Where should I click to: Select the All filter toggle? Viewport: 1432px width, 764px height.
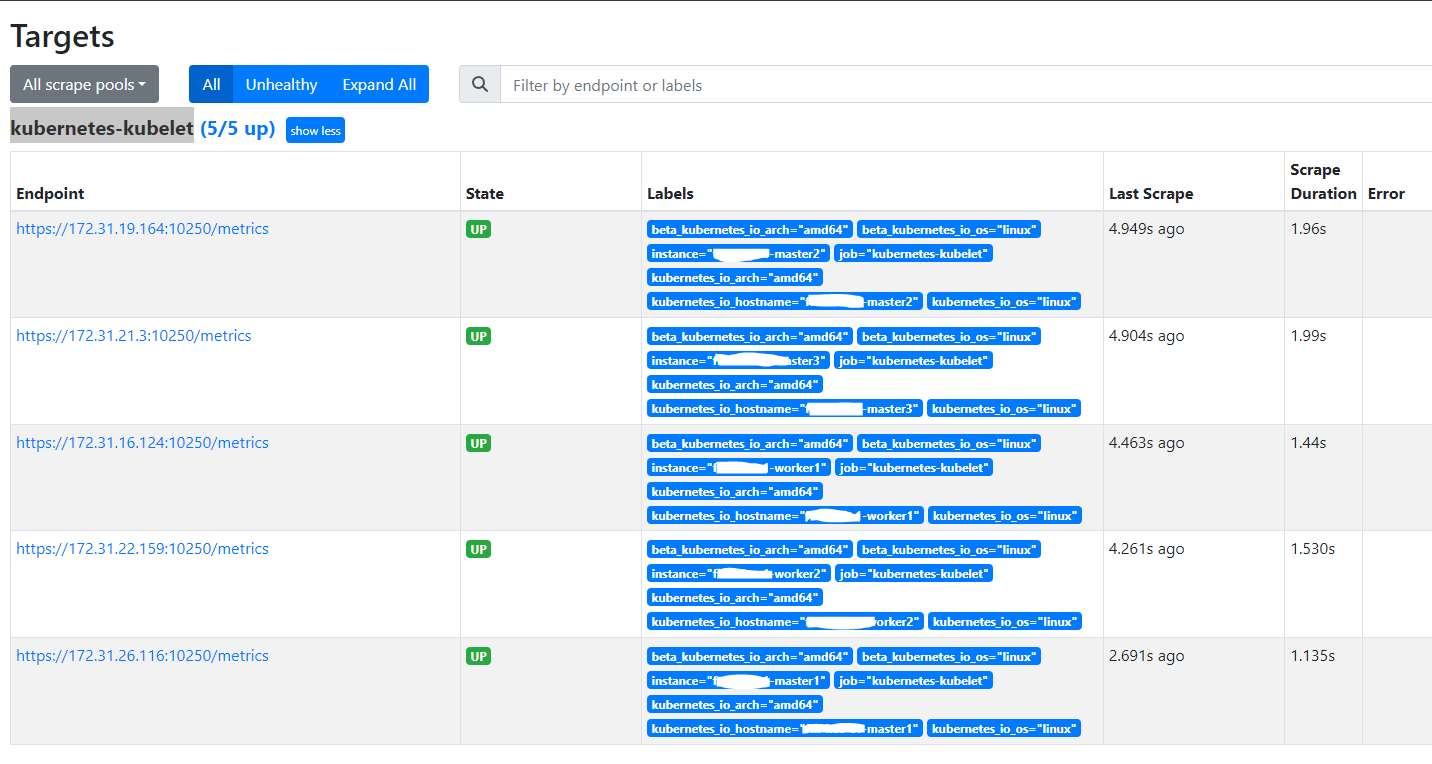[x=211, y=85]
